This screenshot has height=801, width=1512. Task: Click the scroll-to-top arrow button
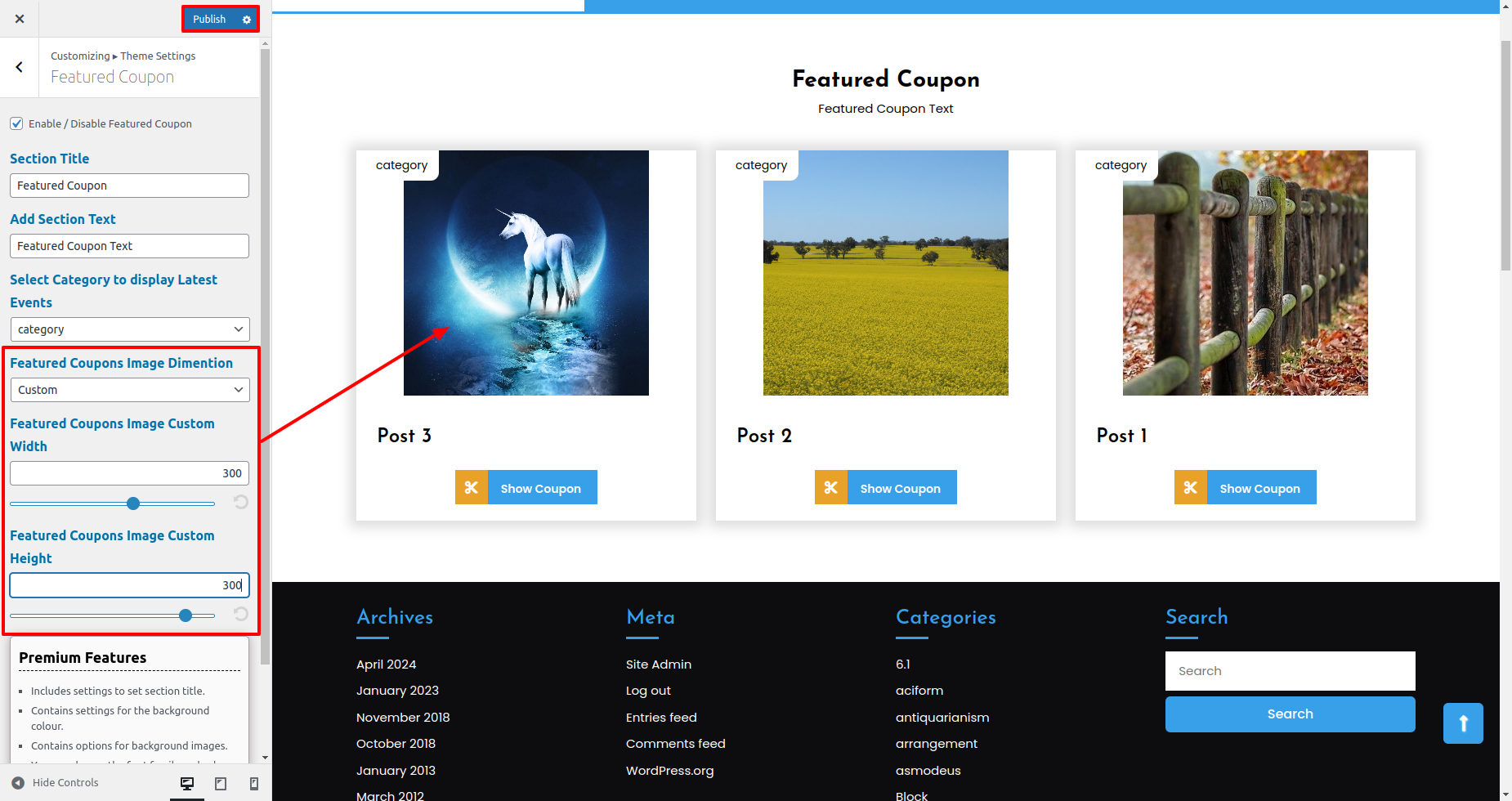point(1463,723)
